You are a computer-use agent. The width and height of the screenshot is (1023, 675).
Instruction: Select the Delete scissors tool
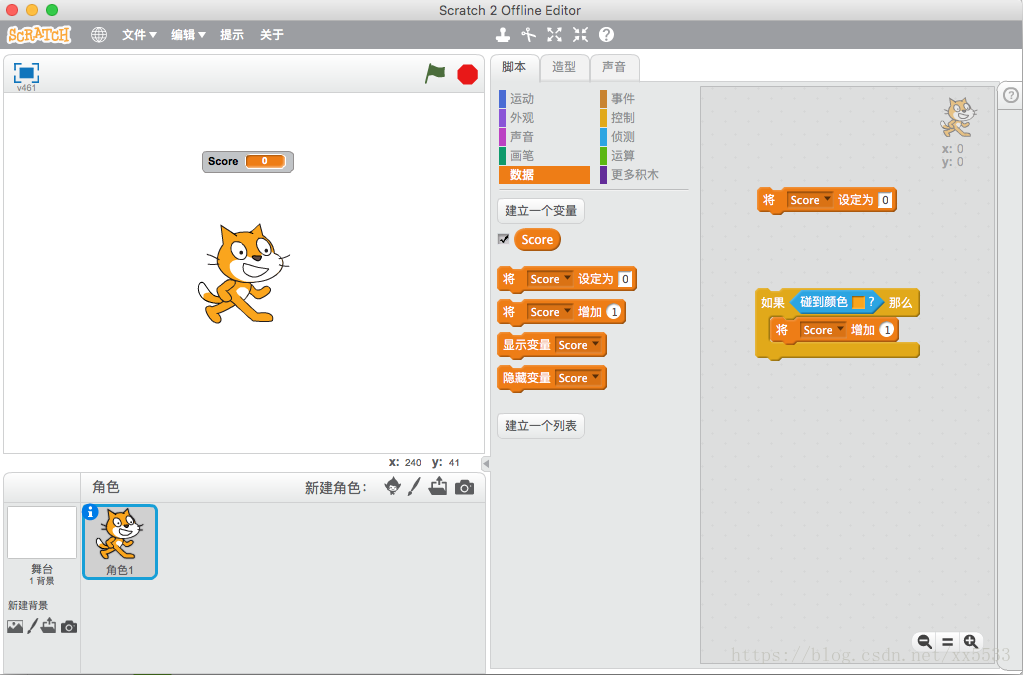coord(528,35)
